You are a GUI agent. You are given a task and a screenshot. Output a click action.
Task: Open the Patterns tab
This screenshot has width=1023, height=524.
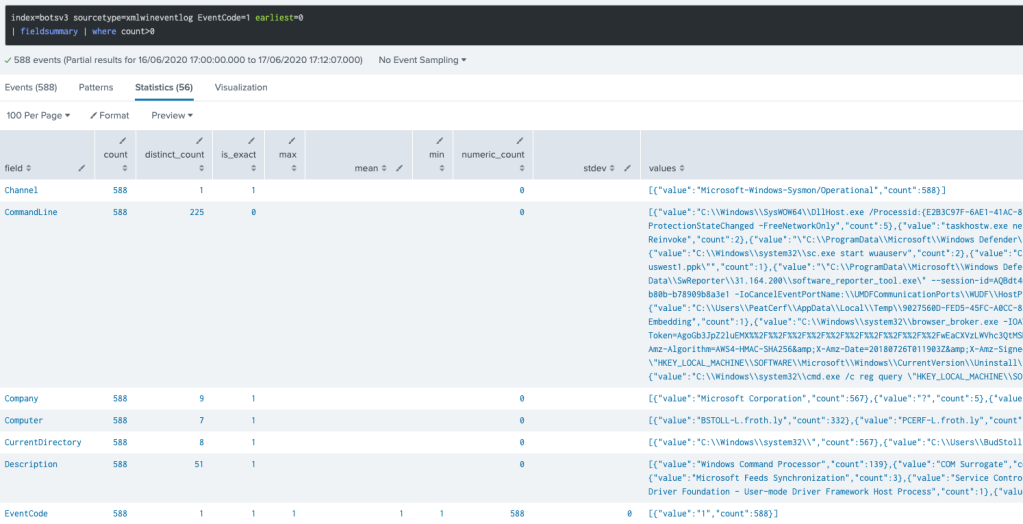(96, 87)
